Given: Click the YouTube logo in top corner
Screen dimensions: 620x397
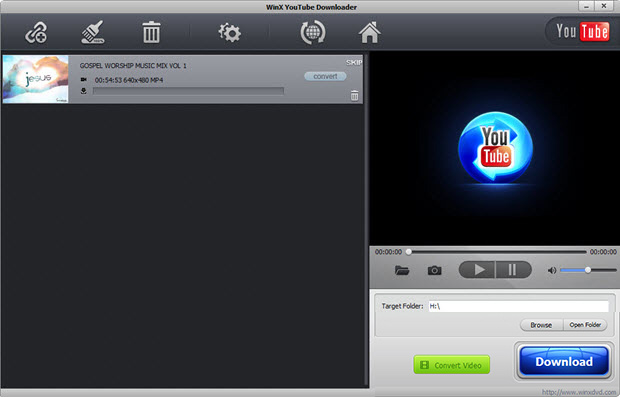Looking at the screenshot, I should 582,31.
